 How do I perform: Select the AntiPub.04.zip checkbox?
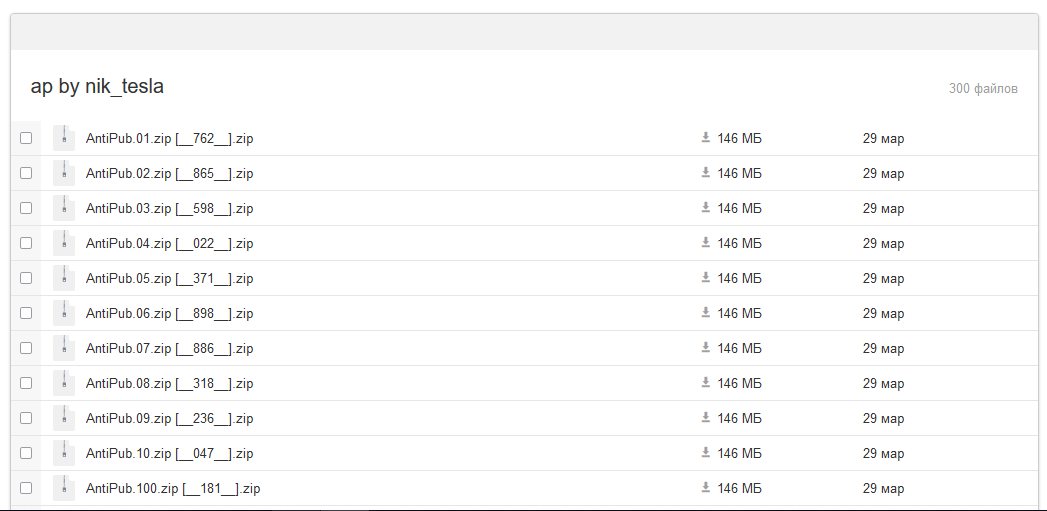[25, 243]
